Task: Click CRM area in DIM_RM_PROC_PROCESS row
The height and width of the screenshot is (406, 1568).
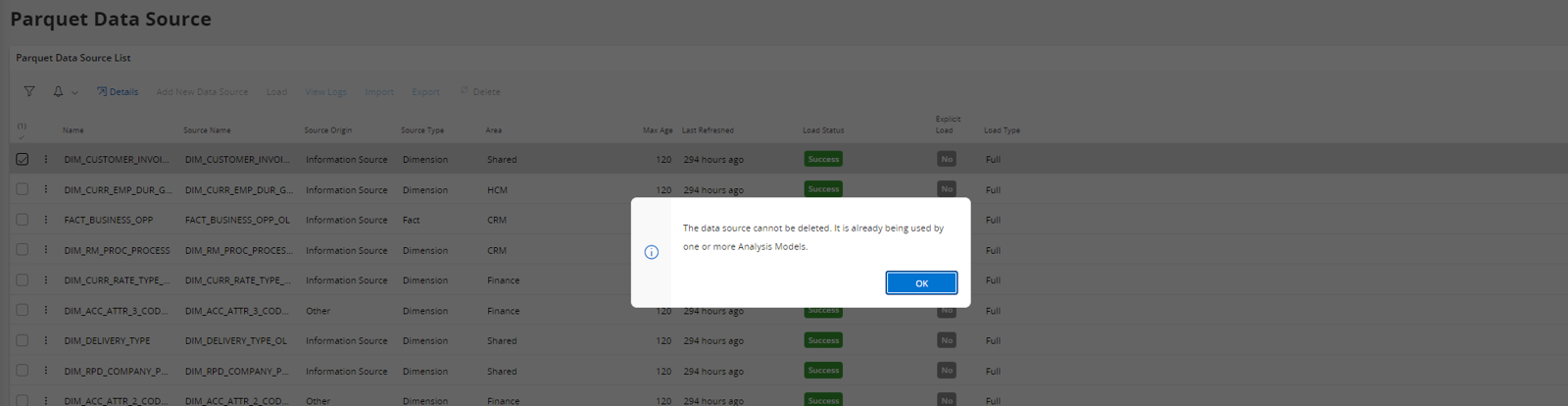Action: click(x=497, y=250)
